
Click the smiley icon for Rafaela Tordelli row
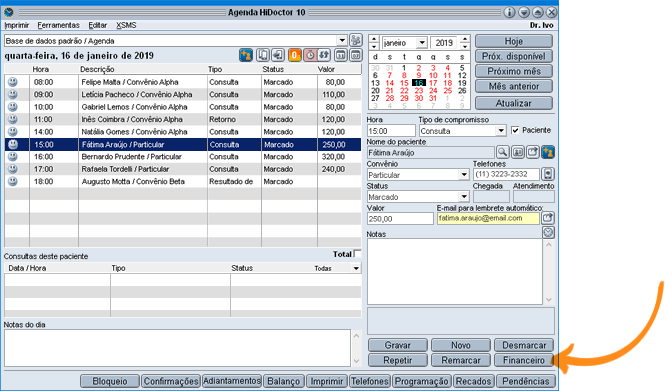click(x=13, y=169)
